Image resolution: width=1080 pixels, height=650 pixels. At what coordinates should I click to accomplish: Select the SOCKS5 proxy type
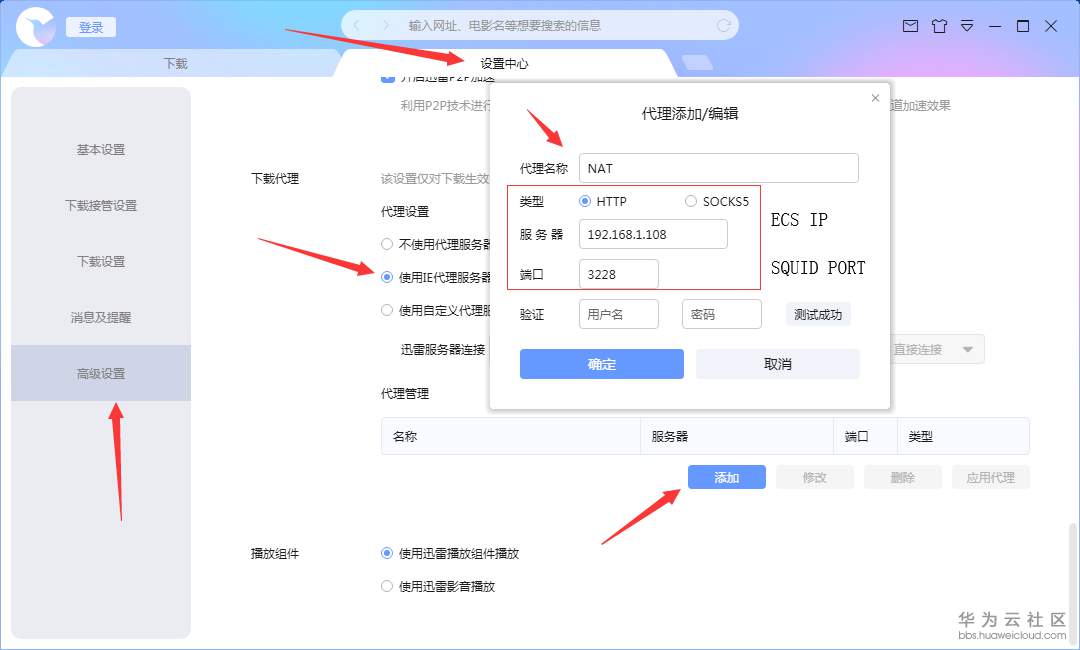click(x=691, y=201)
